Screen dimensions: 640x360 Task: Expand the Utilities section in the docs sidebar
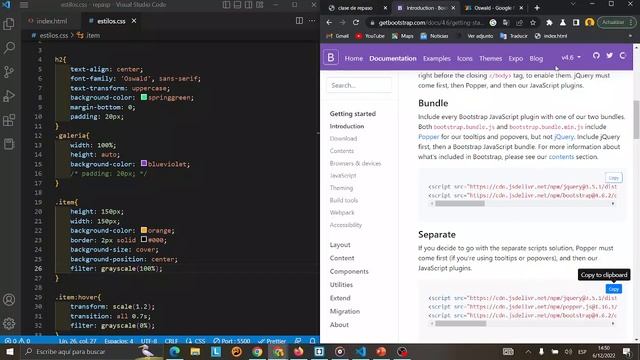tap(341, 284)
